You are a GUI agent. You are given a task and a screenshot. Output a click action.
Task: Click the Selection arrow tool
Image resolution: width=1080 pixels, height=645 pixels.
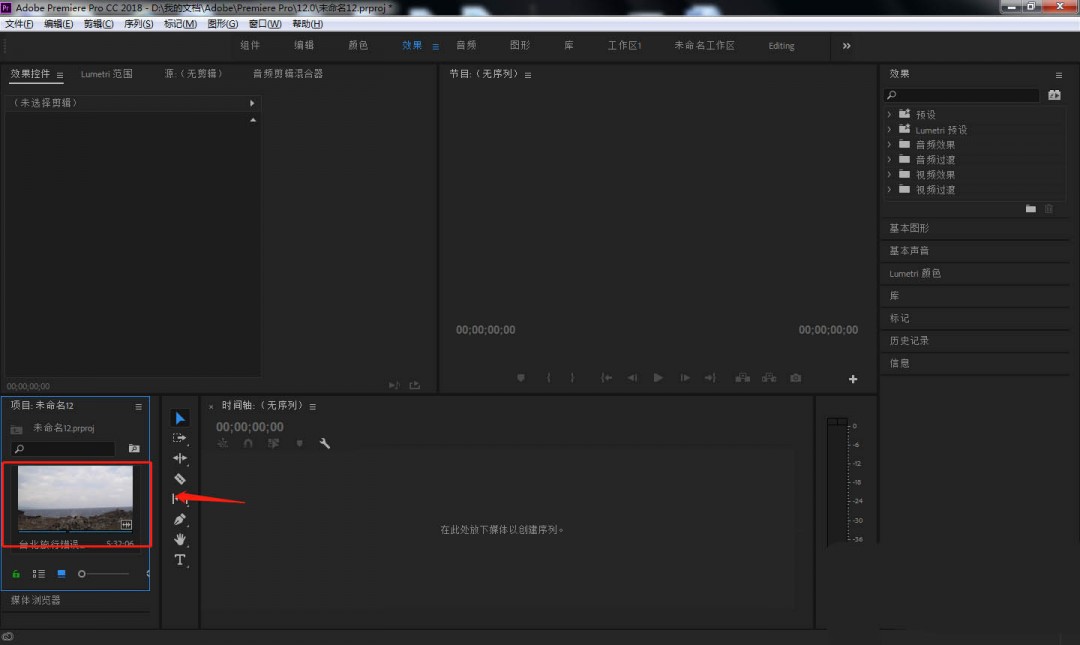[180, 418]
